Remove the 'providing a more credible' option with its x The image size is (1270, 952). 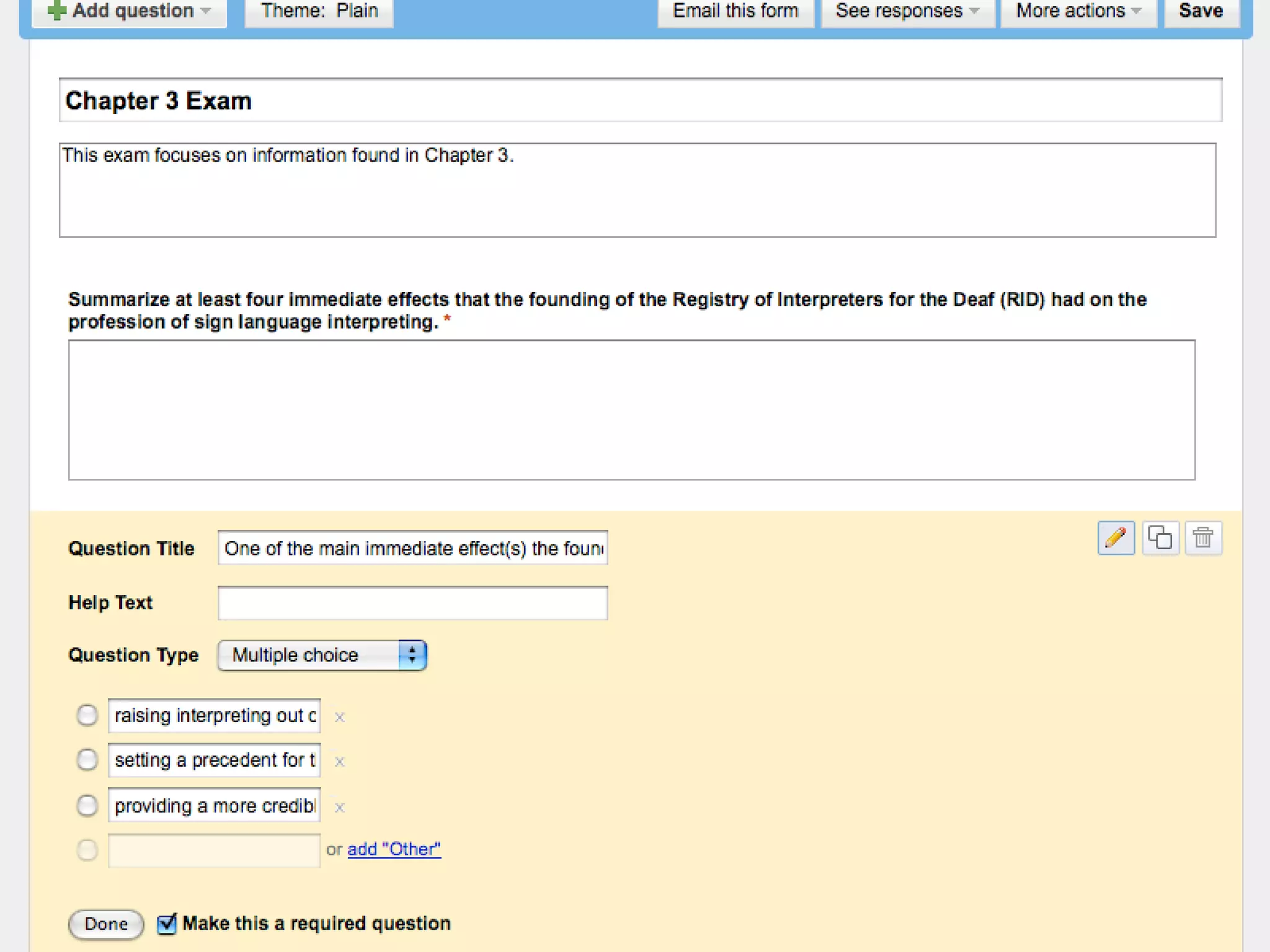click(339, 807)
